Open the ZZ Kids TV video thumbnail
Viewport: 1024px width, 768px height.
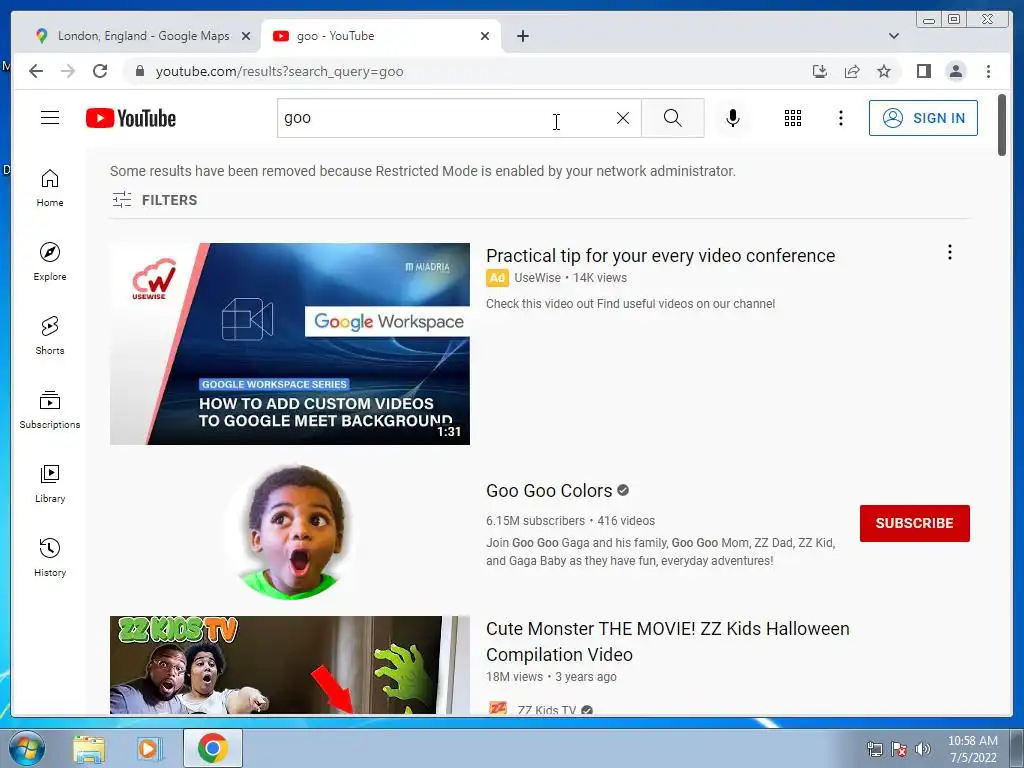290,665
